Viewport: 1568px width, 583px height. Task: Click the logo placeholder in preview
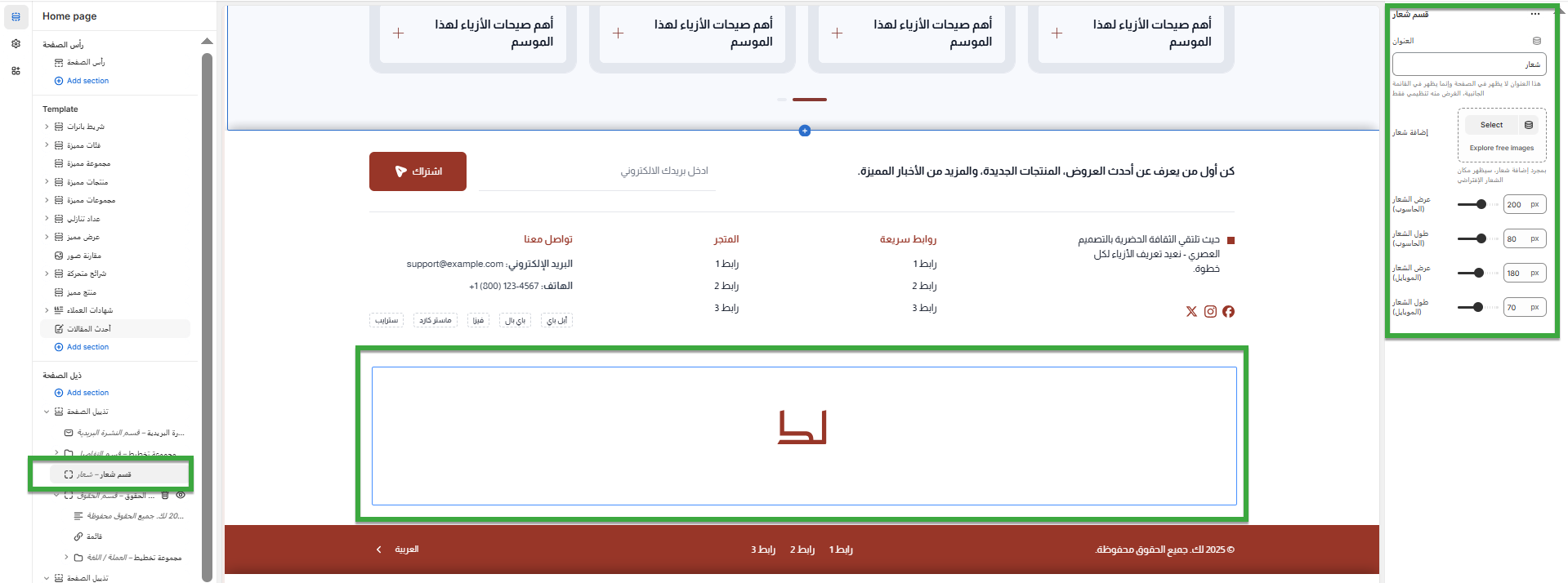coord(803,427)
